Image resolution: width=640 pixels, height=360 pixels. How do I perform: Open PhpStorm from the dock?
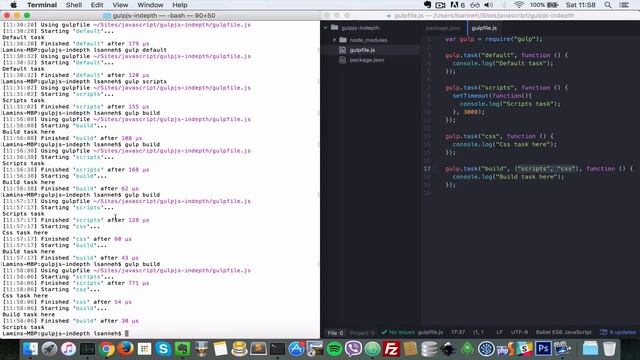(x=505, y=349)
